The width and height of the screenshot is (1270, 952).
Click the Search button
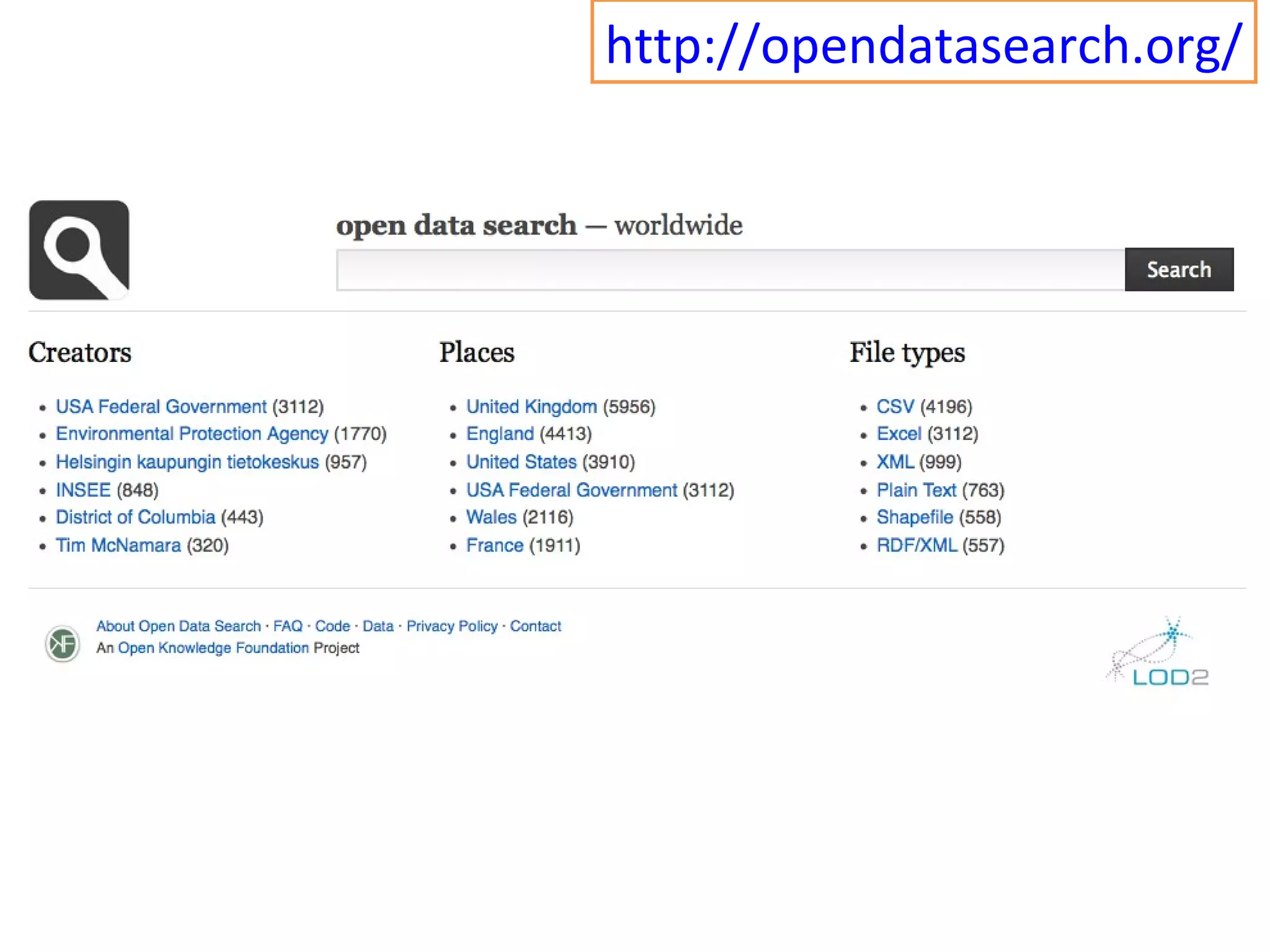point(1179,270)
